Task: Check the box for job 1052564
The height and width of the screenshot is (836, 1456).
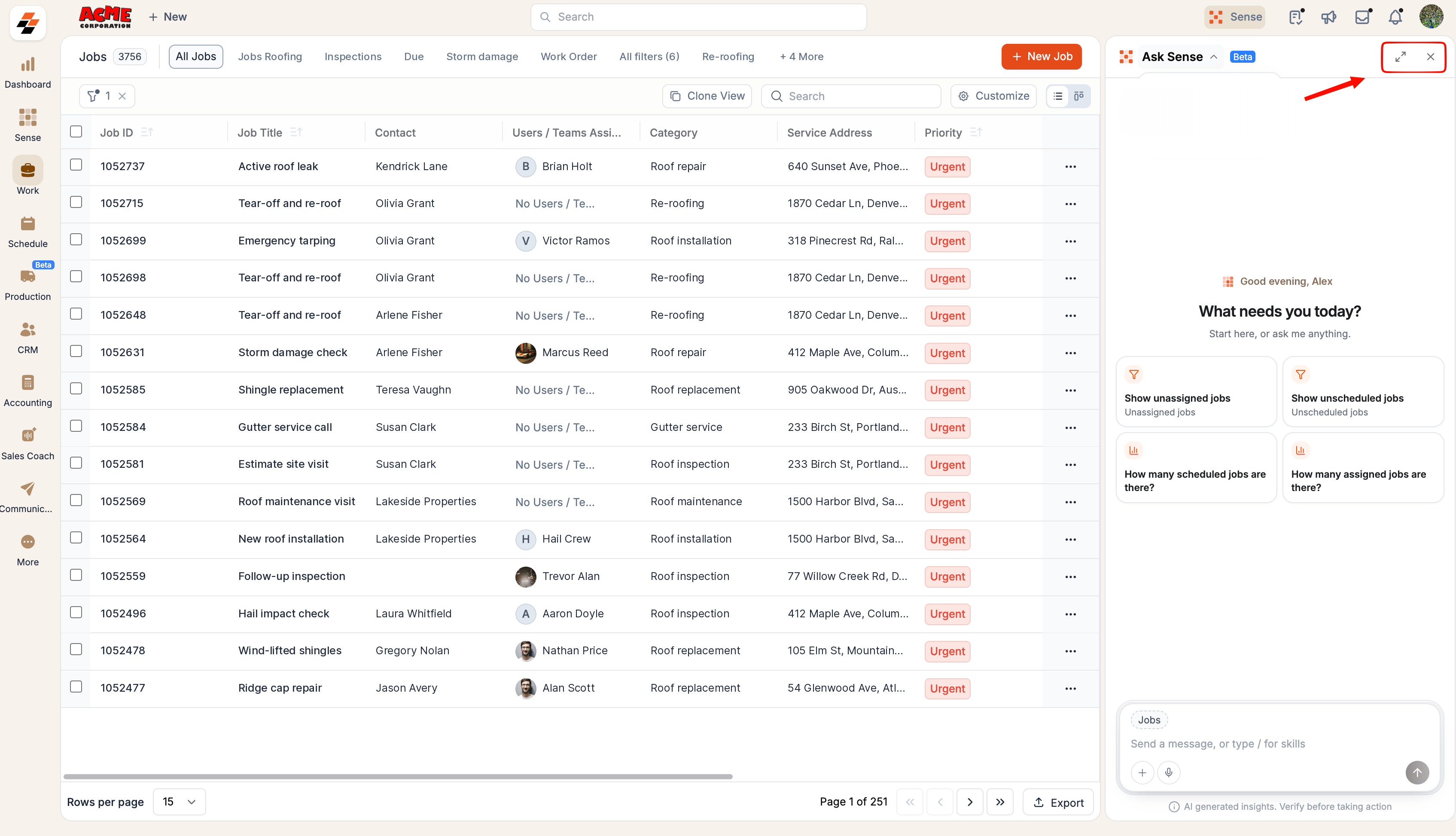Action: [x=76, y=537]
